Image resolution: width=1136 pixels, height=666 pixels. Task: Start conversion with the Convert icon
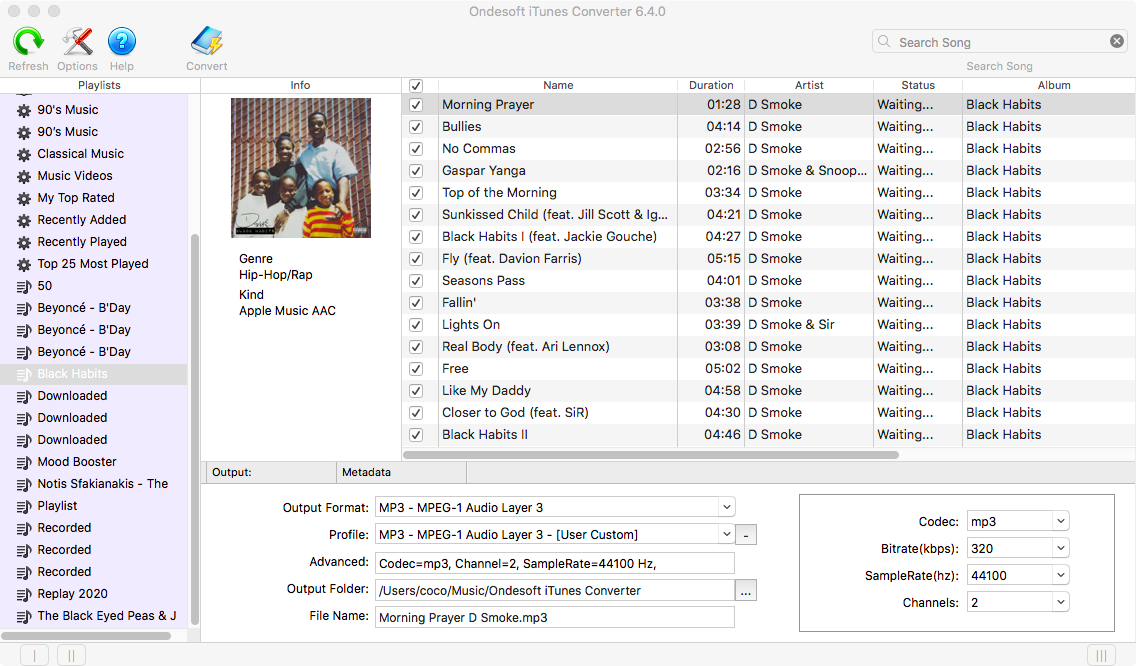(206, 41)
